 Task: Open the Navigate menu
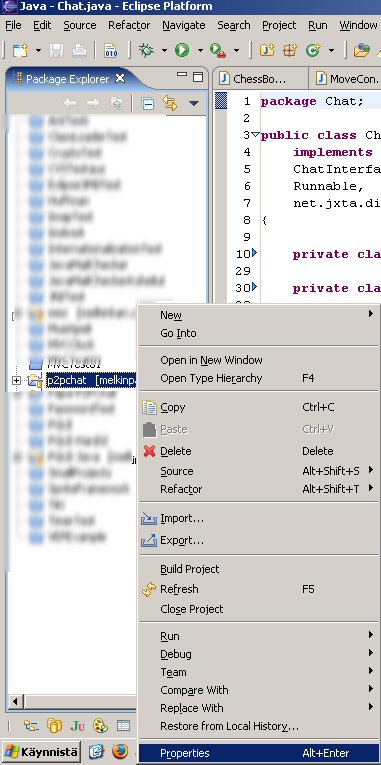coord(183,25)
